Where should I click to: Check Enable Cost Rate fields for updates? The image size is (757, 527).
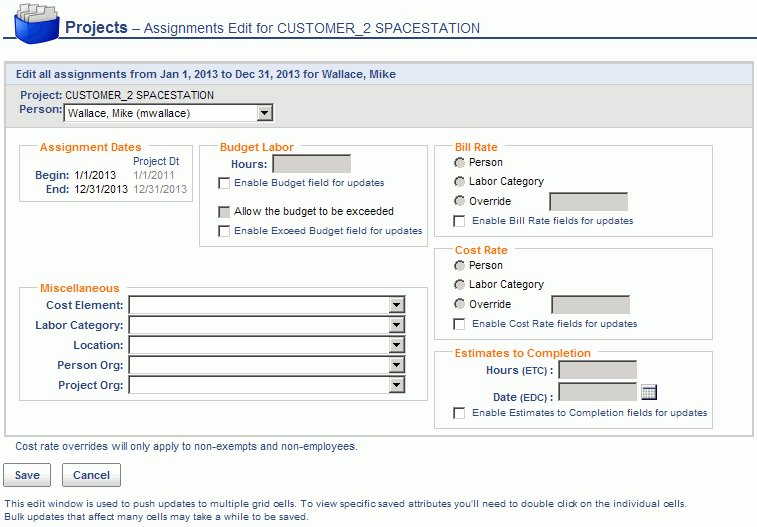[x=459, y=324]
